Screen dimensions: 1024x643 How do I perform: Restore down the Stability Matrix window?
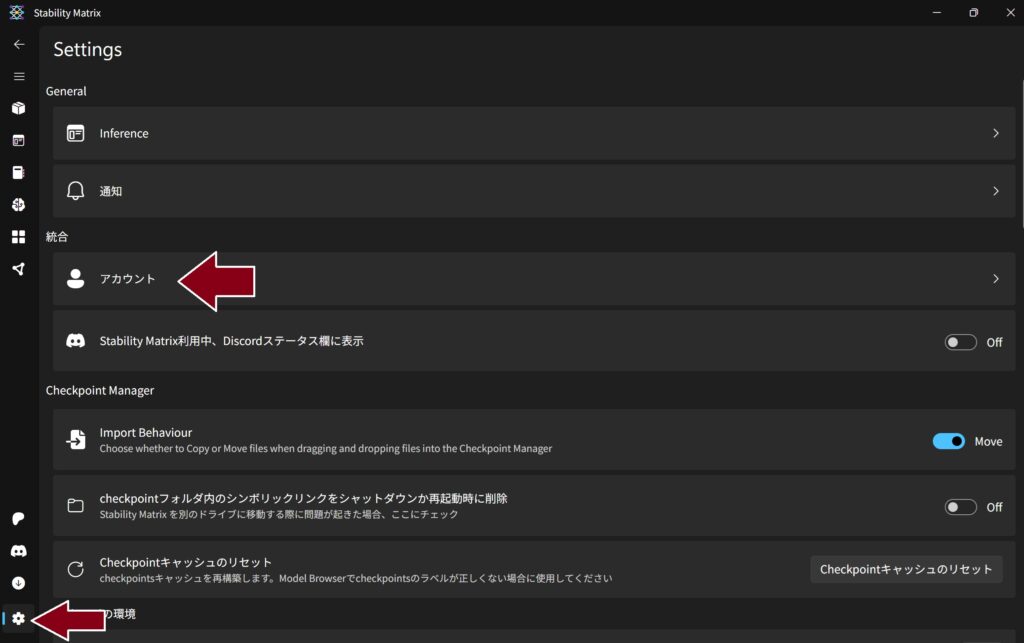[974, 12]
